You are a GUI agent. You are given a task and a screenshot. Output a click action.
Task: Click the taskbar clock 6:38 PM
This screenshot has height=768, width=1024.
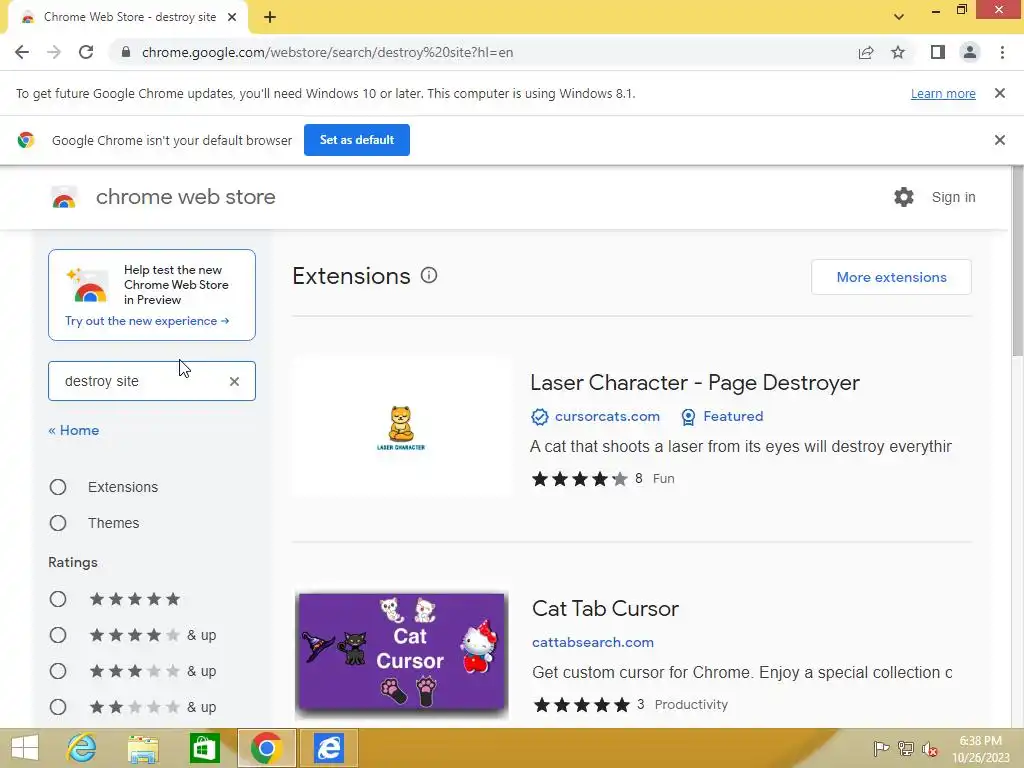click(x=980, y=749)
